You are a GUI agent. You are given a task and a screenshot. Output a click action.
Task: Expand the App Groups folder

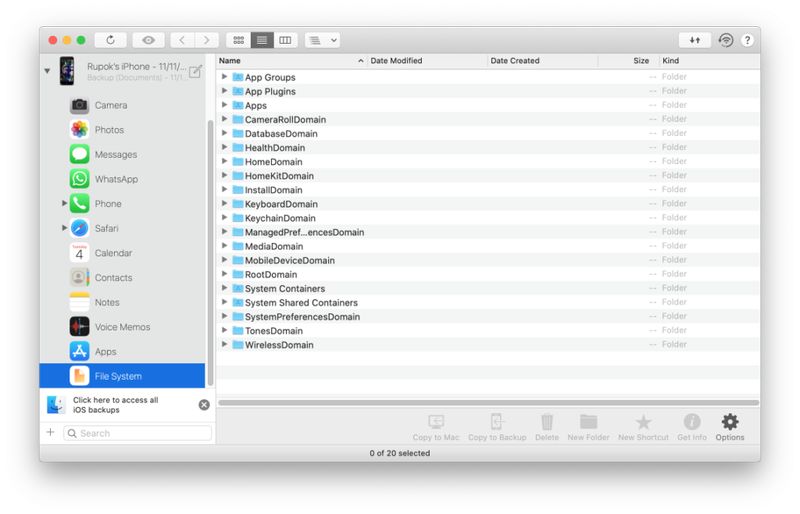[x=224, y=77]
